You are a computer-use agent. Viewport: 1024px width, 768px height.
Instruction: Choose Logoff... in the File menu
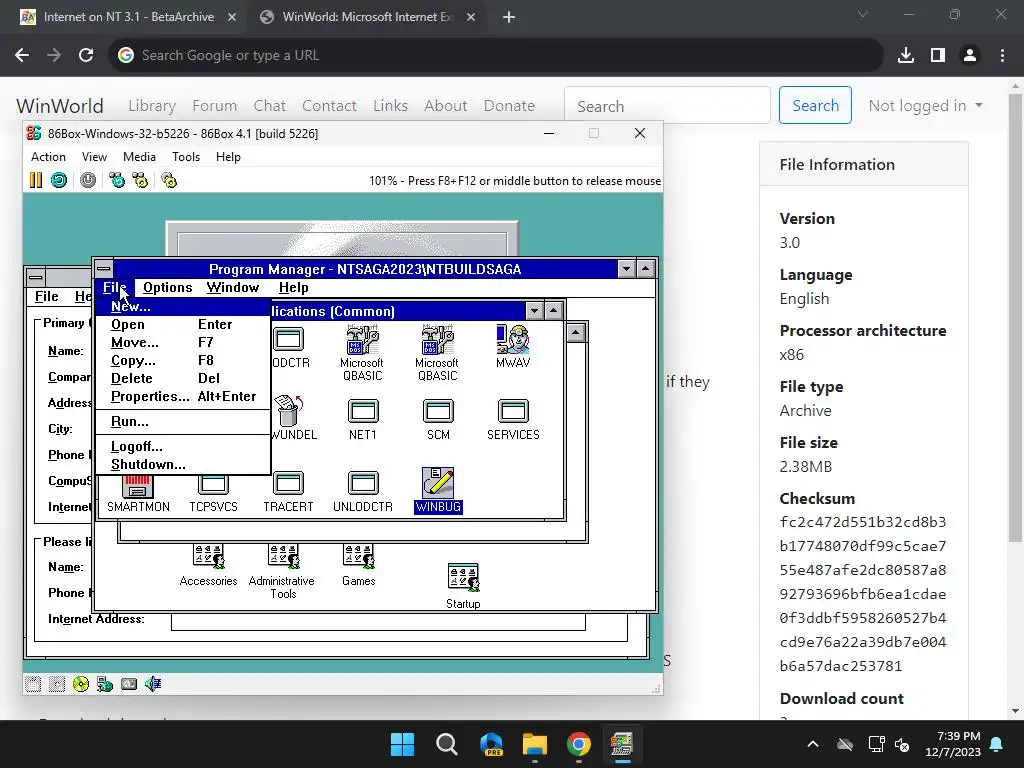click(x=183, y=447)
